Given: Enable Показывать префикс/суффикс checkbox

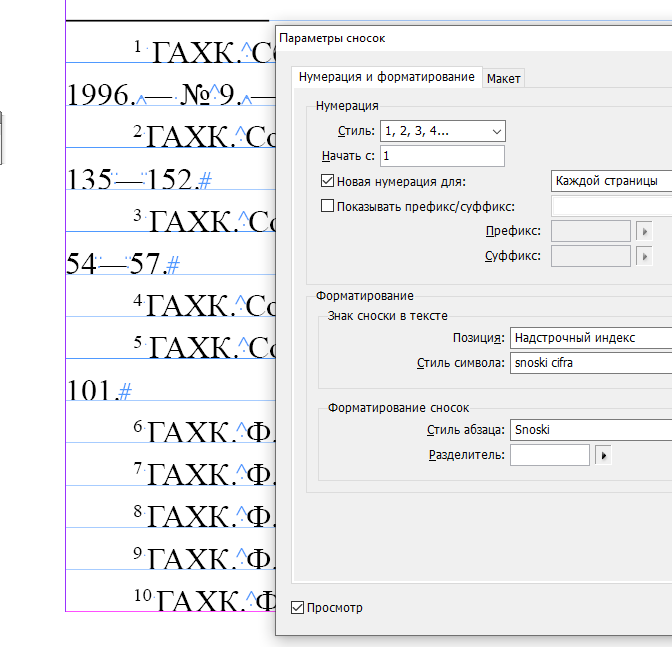Looking at the screenshot, I should click(327, 206).
